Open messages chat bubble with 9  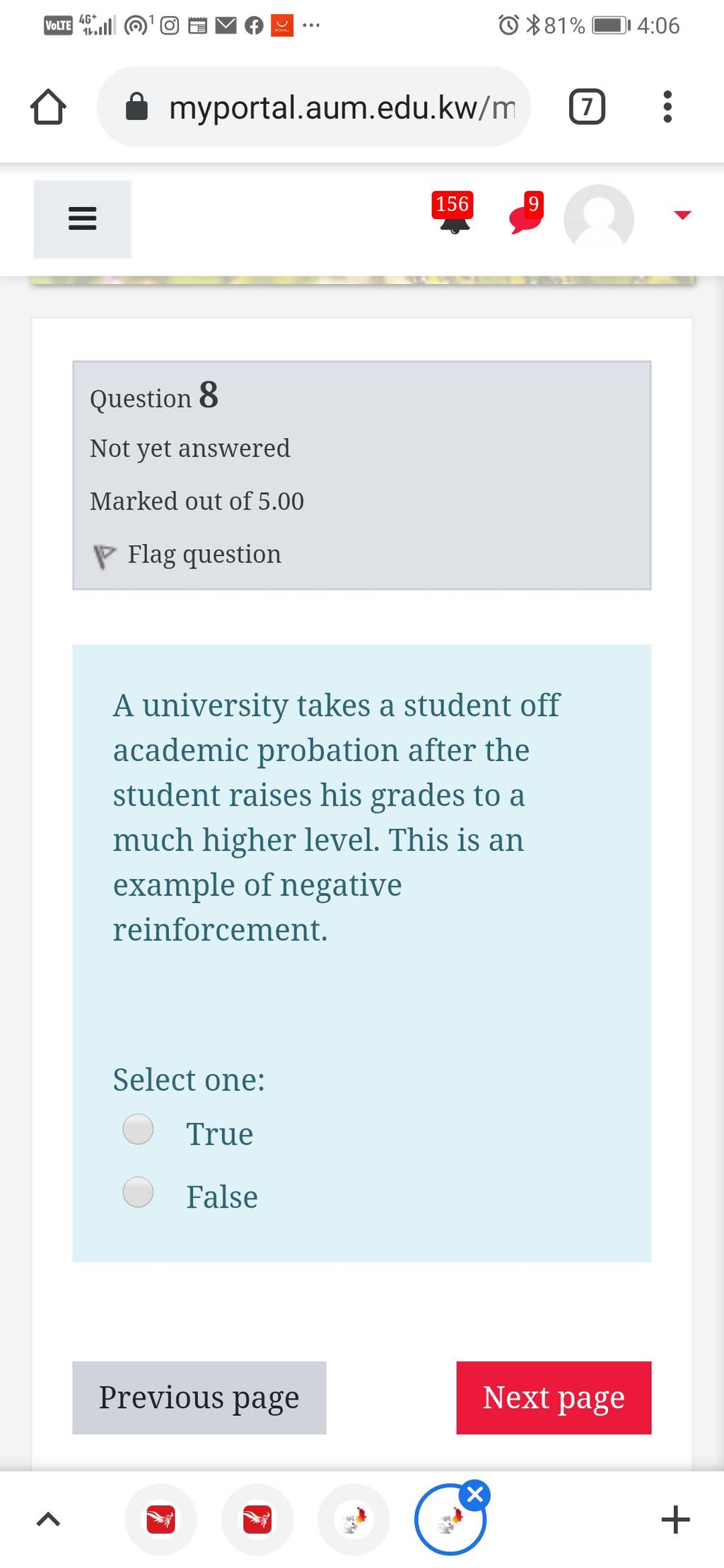click(x=527, y=213)
